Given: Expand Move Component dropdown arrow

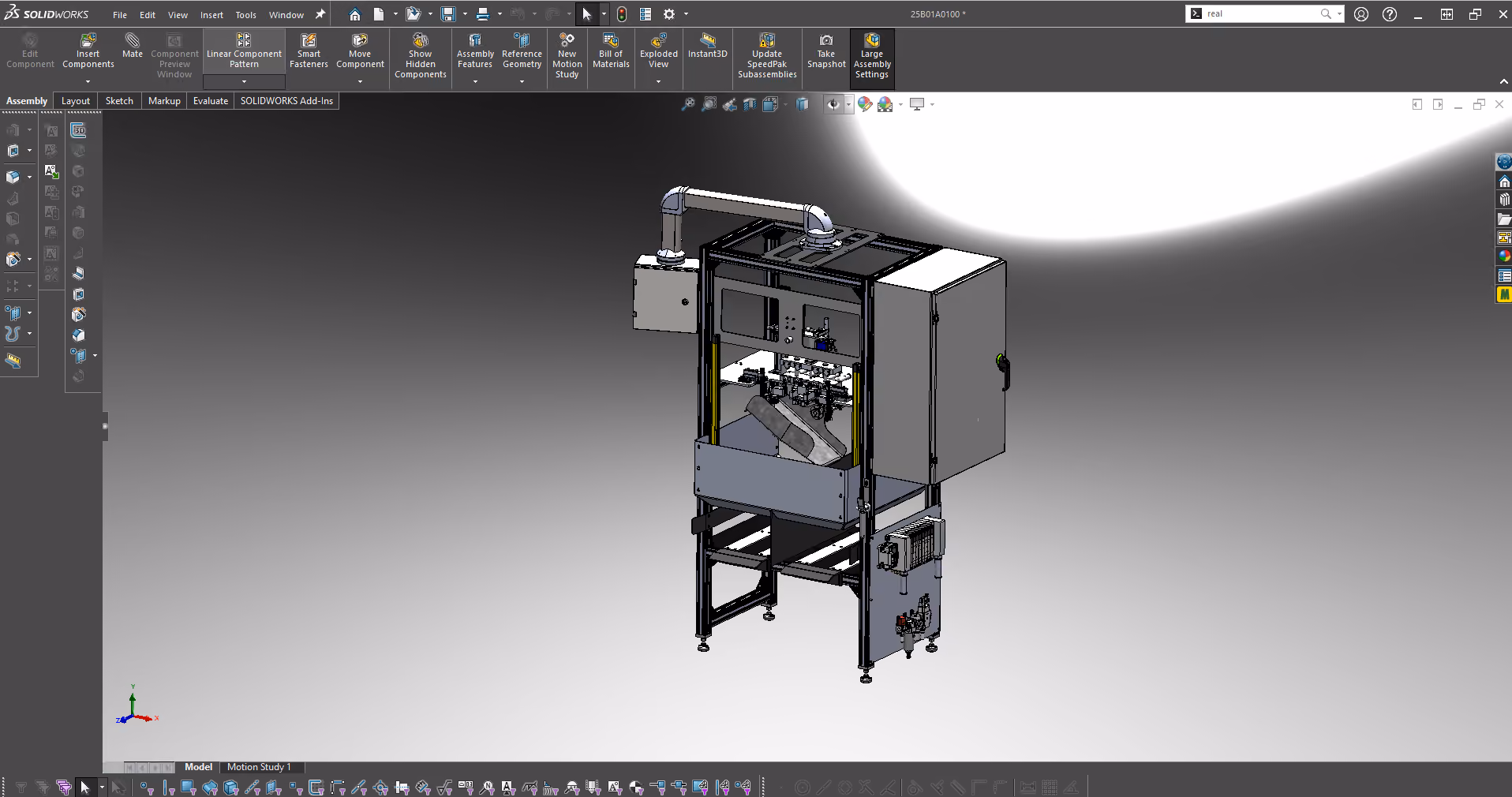Looking at the screenshot, I should [x=360, y=82].
